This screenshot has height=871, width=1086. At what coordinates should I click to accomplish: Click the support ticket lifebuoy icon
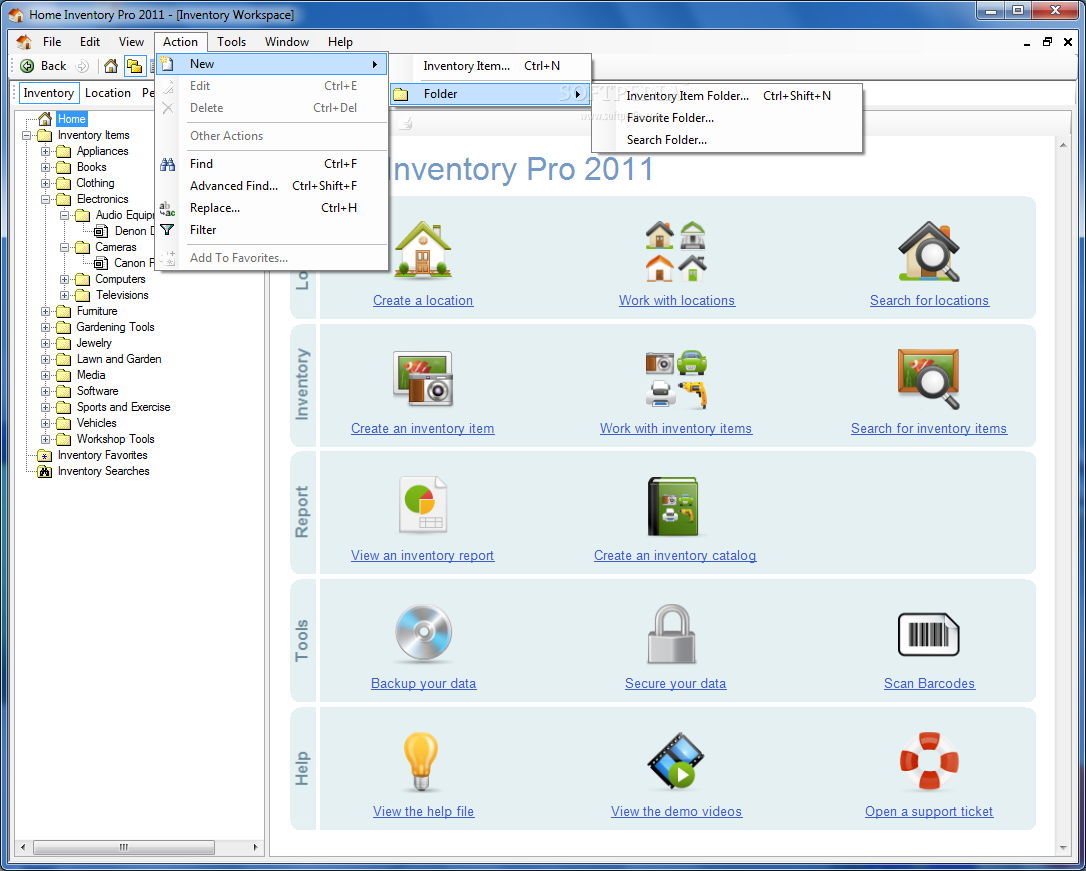tap(929, 762)
